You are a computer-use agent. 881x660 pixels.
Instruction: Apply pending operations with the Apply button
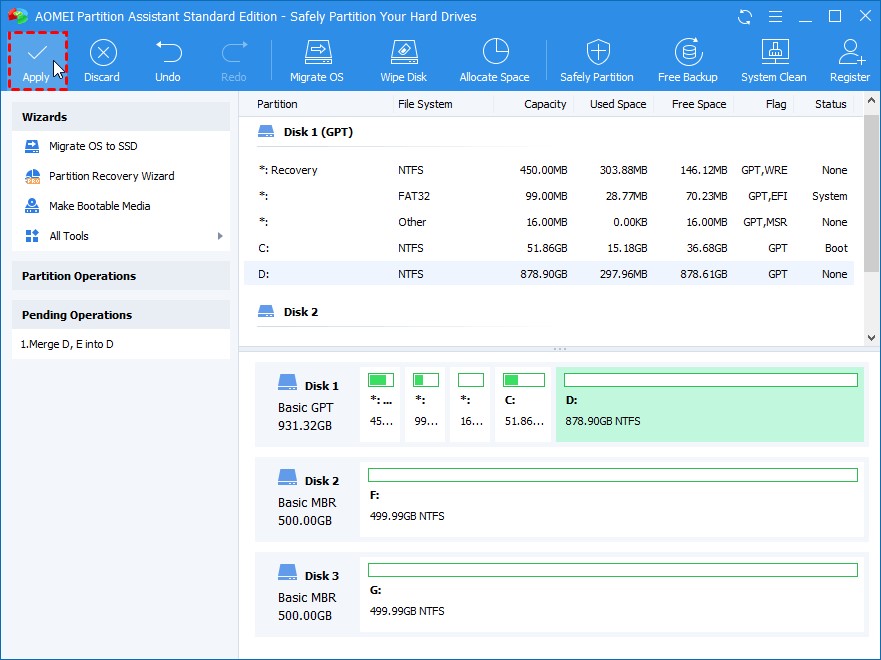click(37, 61)
